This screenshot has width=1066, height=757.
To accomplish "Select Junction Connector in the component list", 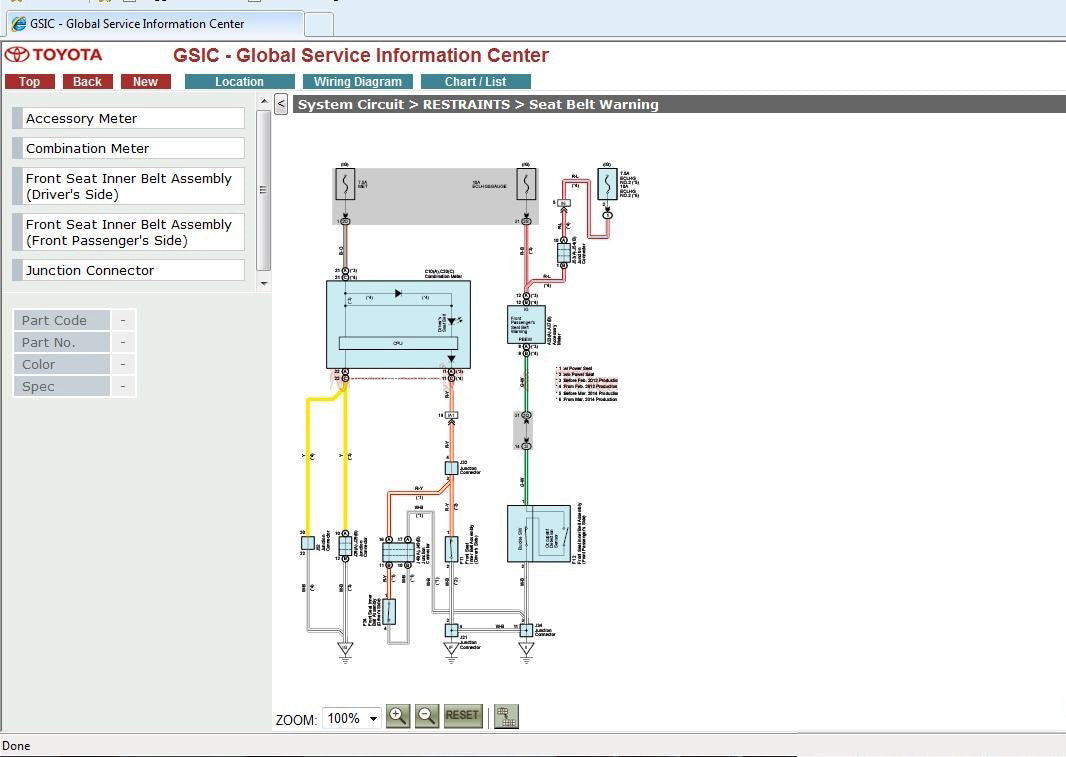I will [129, 270].
